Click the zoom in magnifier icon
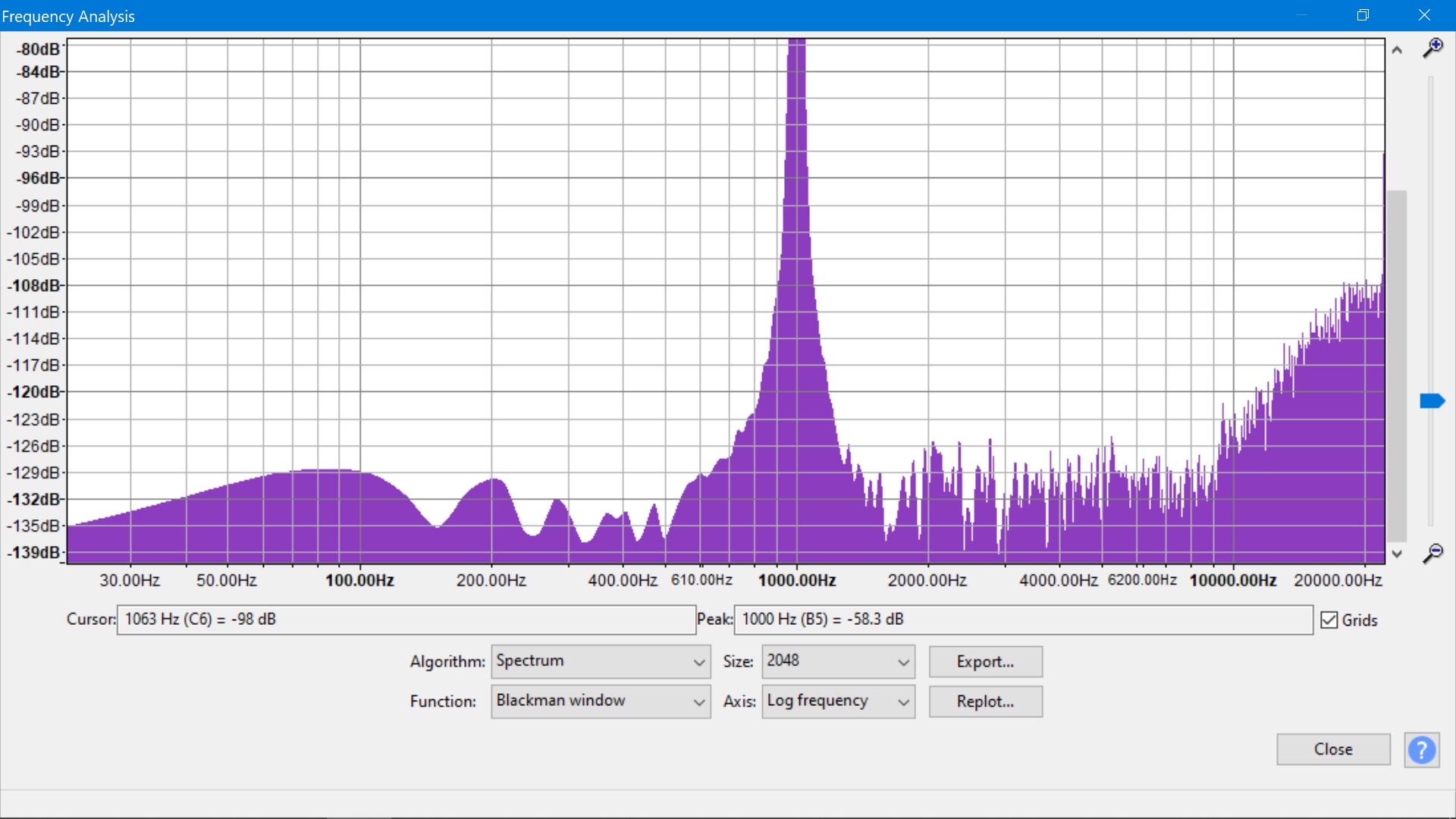Screen dimensions: 1456x819 click(x=1432, y=49)
